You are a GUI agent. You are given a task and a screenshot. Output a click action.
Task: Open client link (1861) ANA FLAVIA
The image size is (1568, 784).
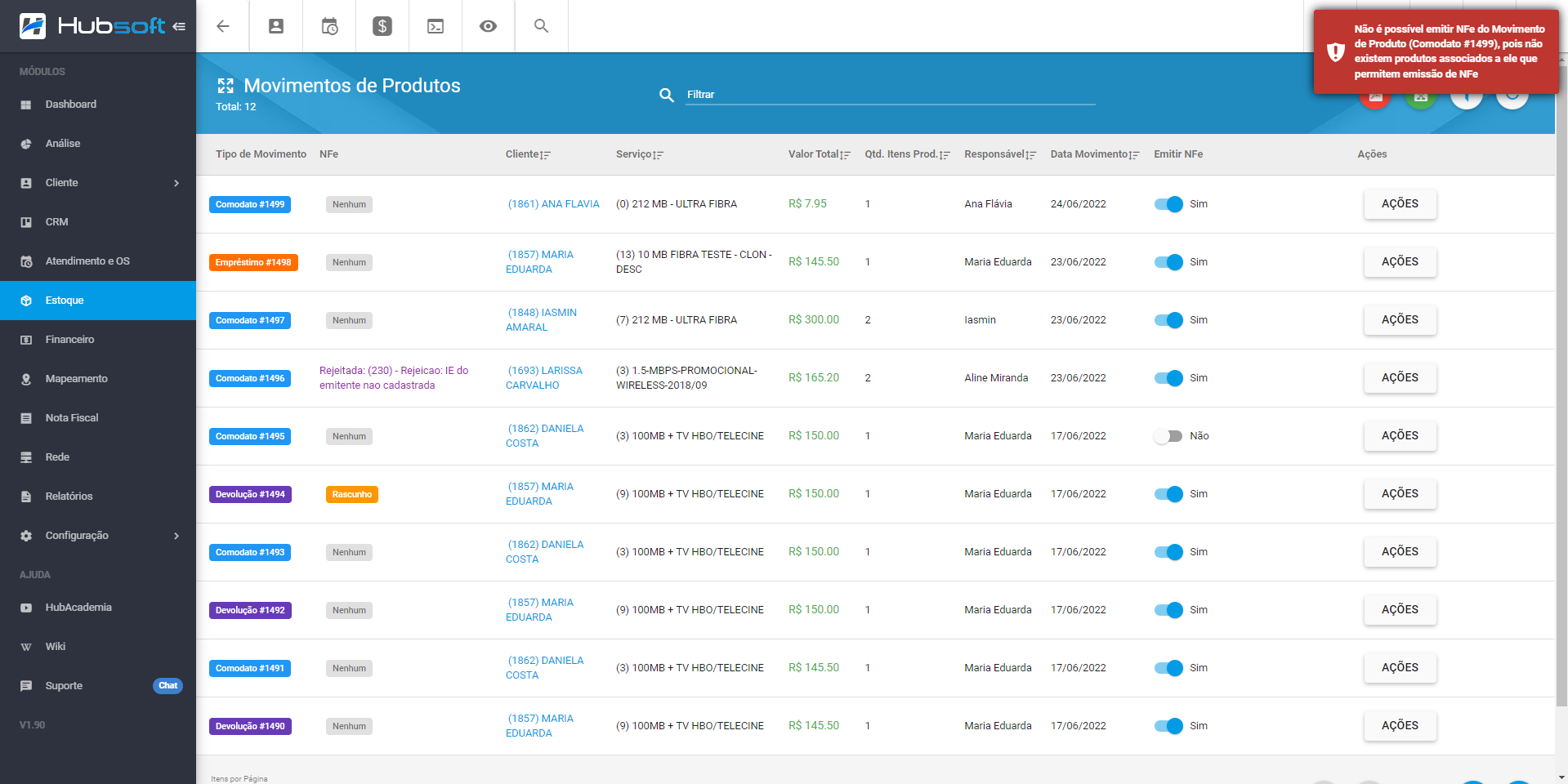(x=553, y=204)
